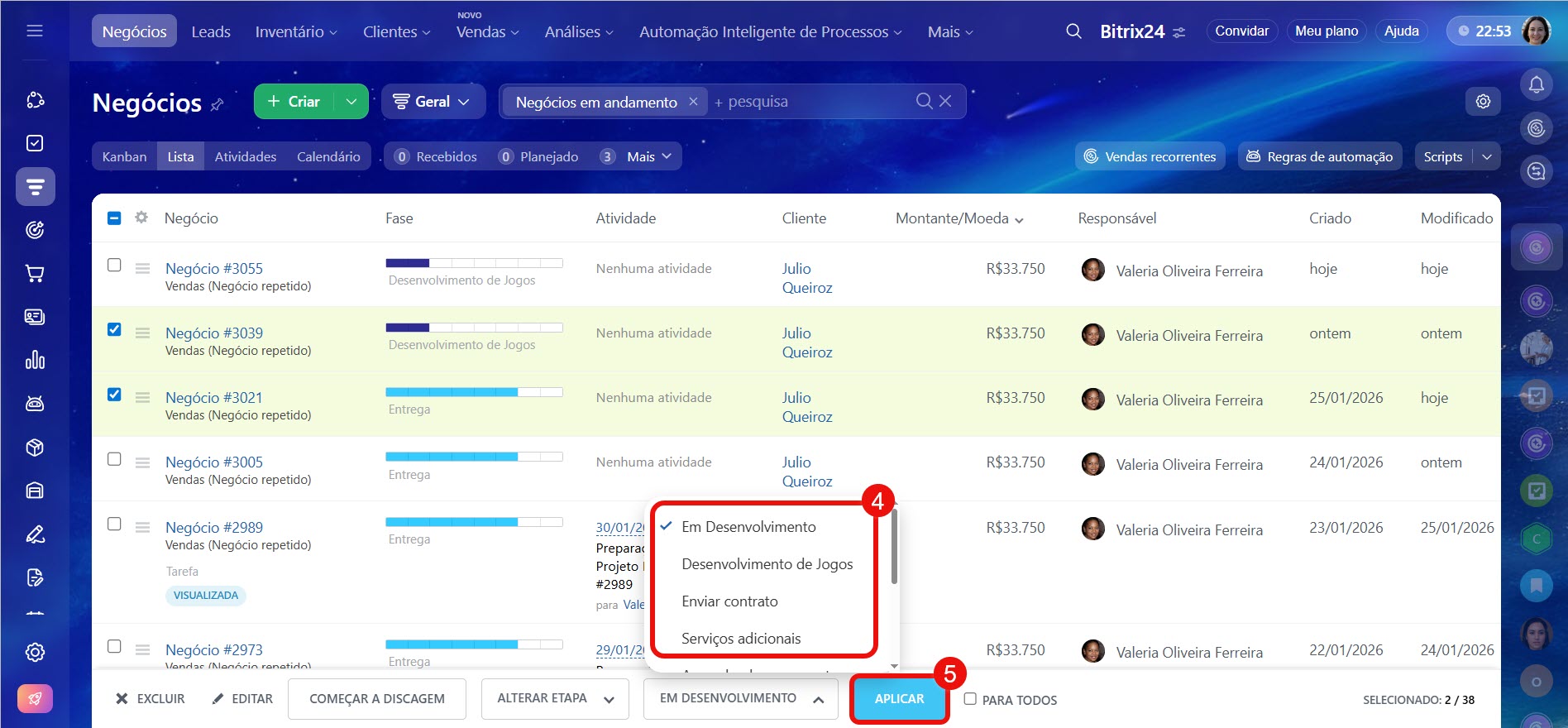
Task: Open the tasks checkmark sidebar icon
Action: tap(35, 143)
